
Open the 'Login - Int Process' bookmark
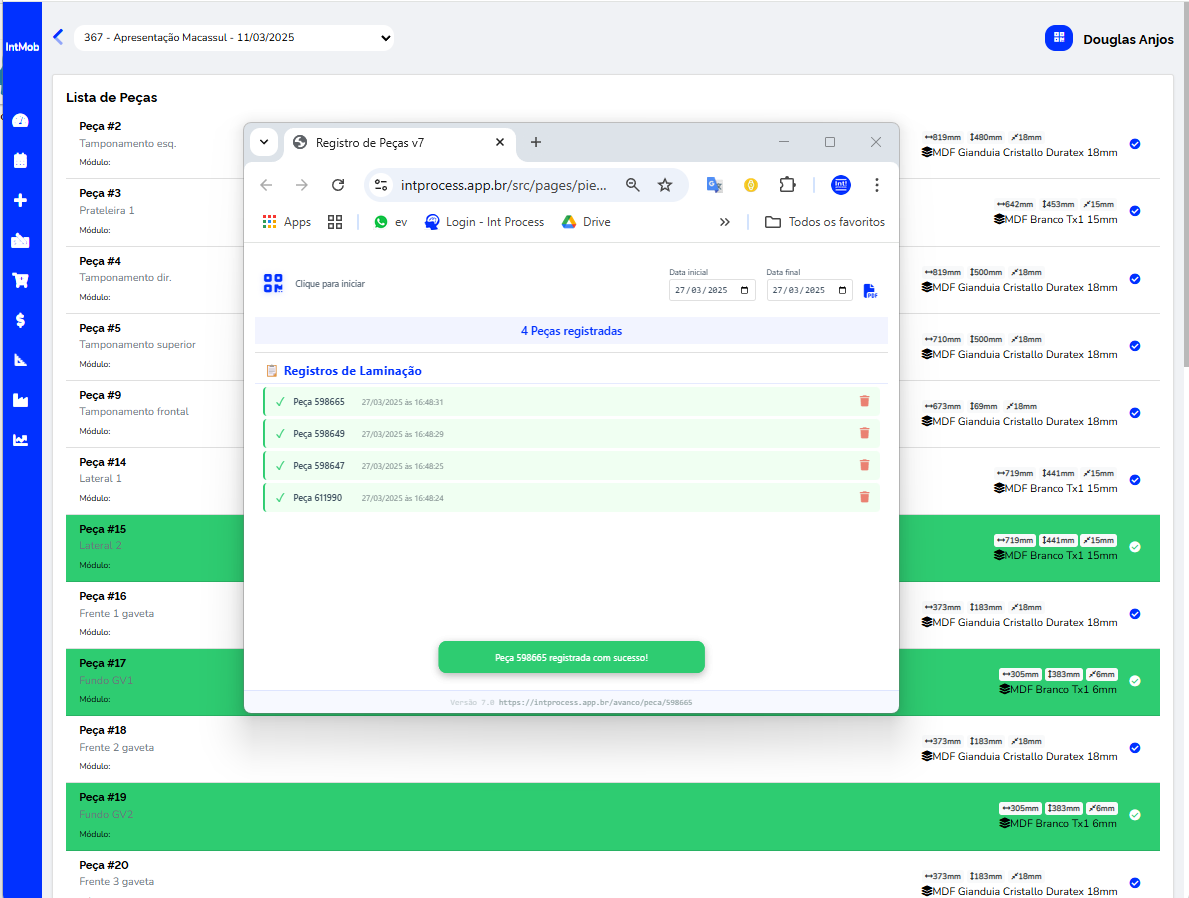[x=485, y=222]
